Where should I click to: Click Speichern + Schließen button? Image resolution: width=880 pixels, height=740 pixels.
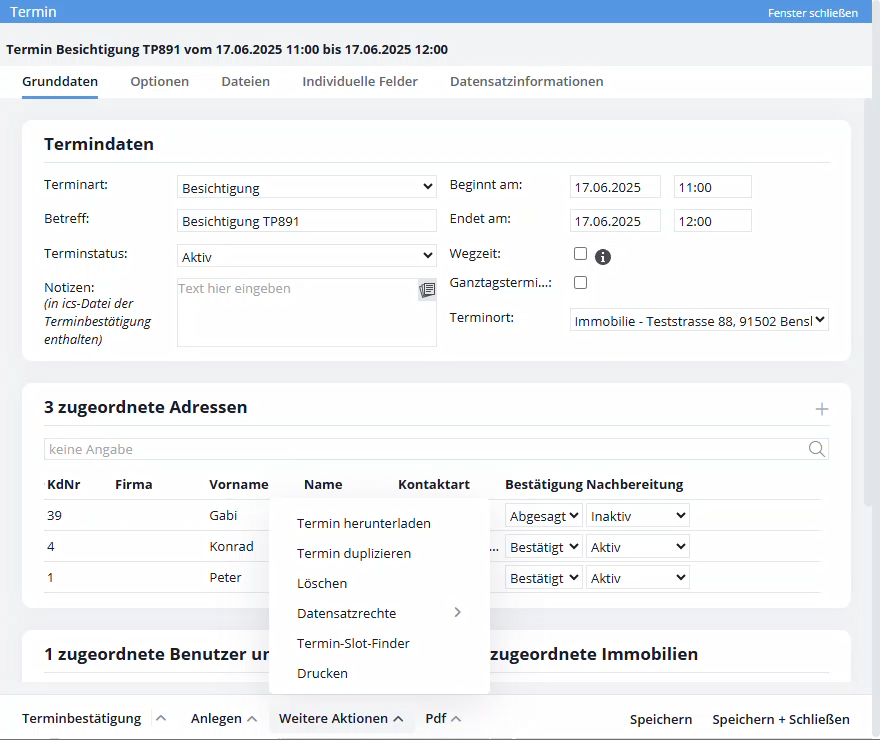(781, 719)
